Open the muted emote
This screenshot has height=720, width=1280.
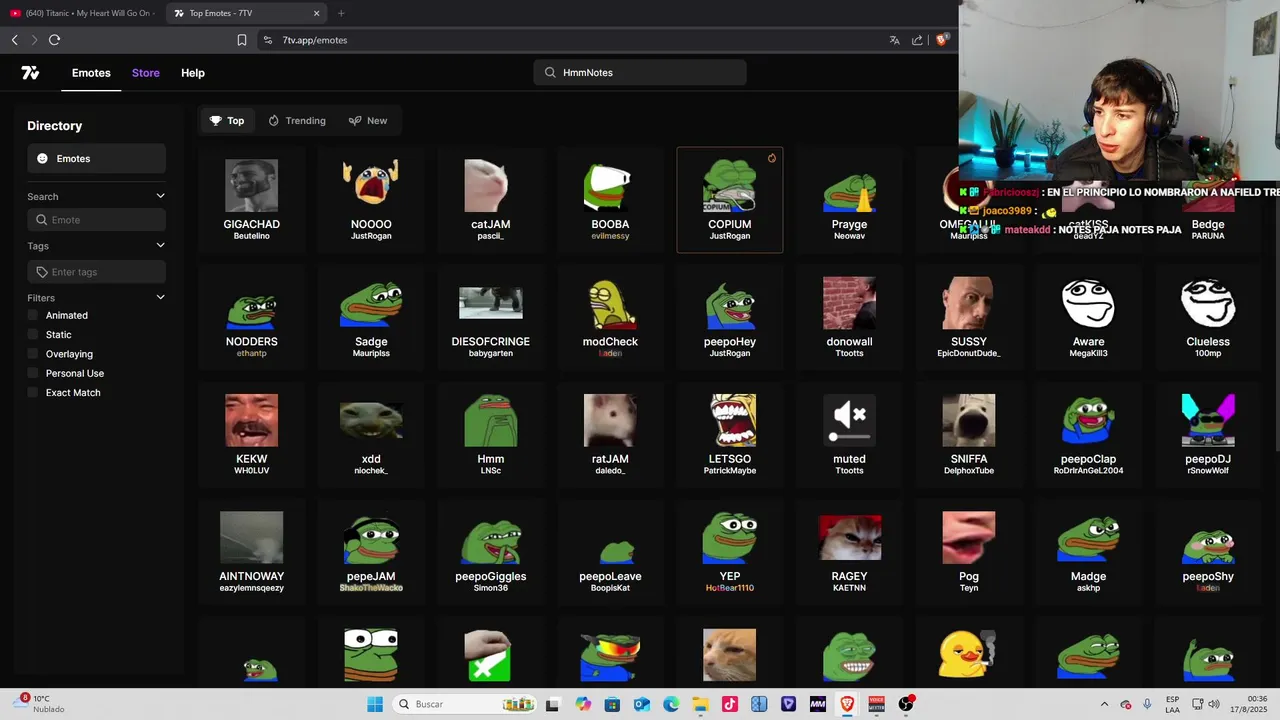849,435
